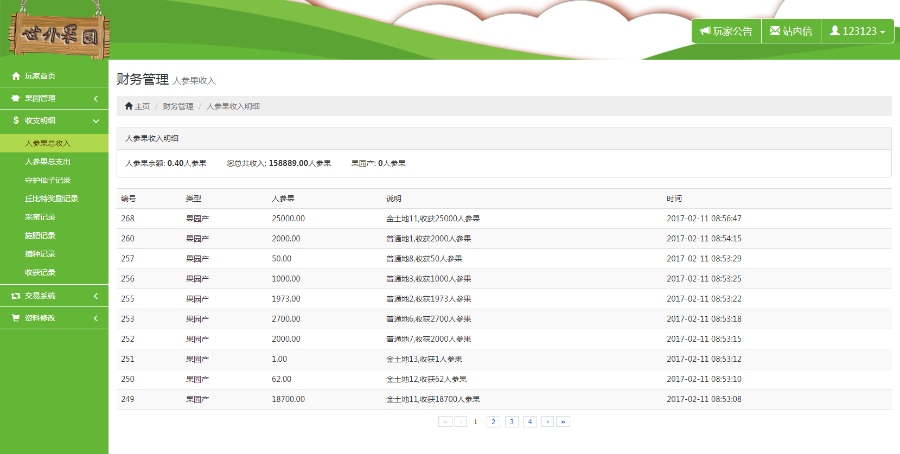Open 人参果总支出 in the sidebar
Viewport: 900px width, 454px height.
coord(48,161)
